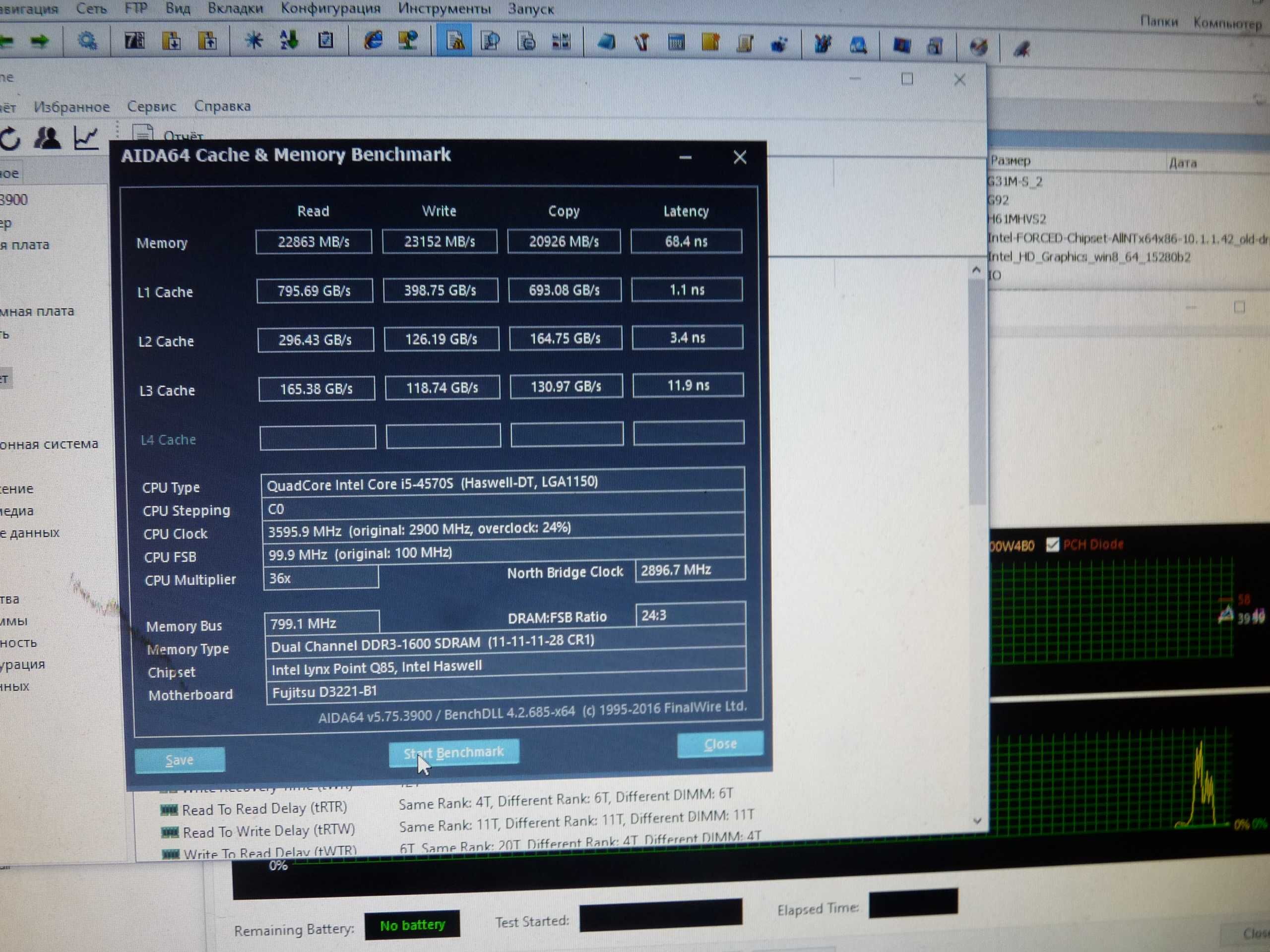Screen dimensions: 1270x952
Task: Click memory icon beside Read To Write Delay (tRTW)
Action: pyautogui.click(x=171, y=832)
